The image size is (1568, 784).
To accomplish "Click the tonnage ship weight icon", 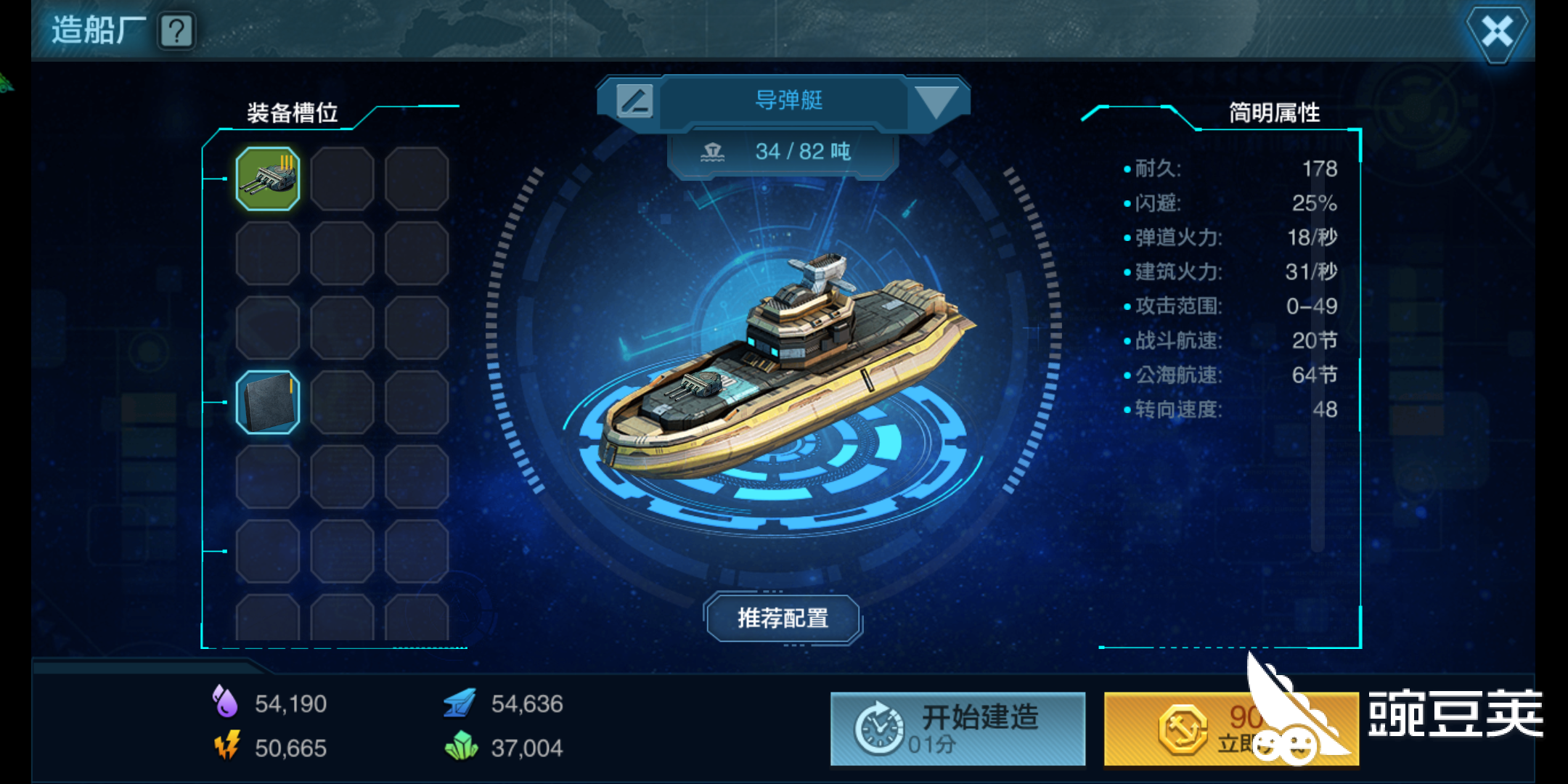I will click(712, 152).
